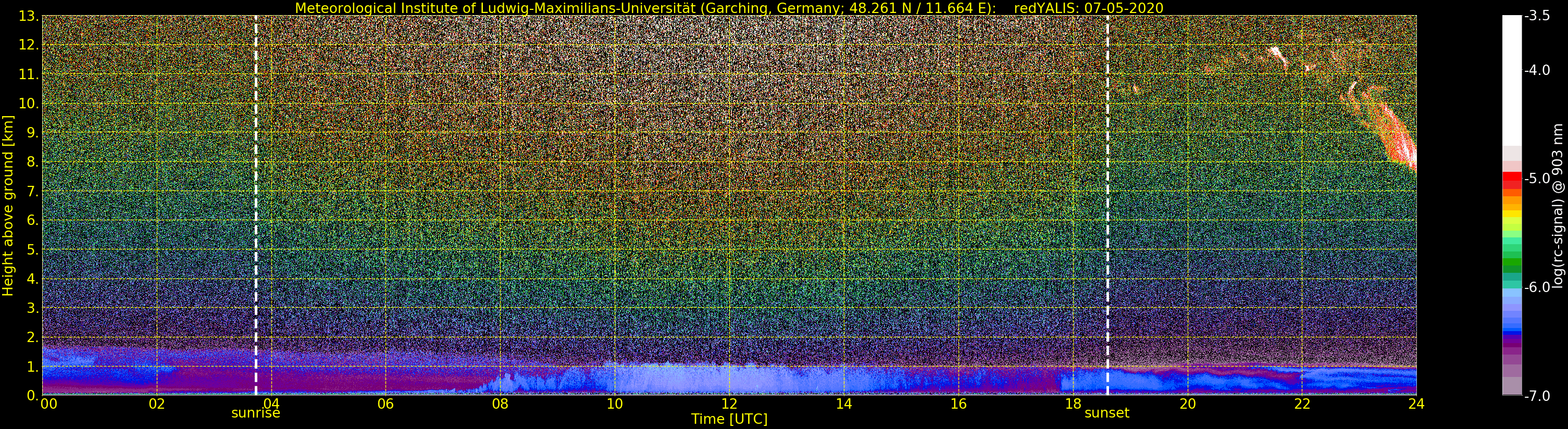The width and height of the screenshot is (1568, 429).
Task: Click the '04' time axis tick label
Action: click(x=271, y=403)
